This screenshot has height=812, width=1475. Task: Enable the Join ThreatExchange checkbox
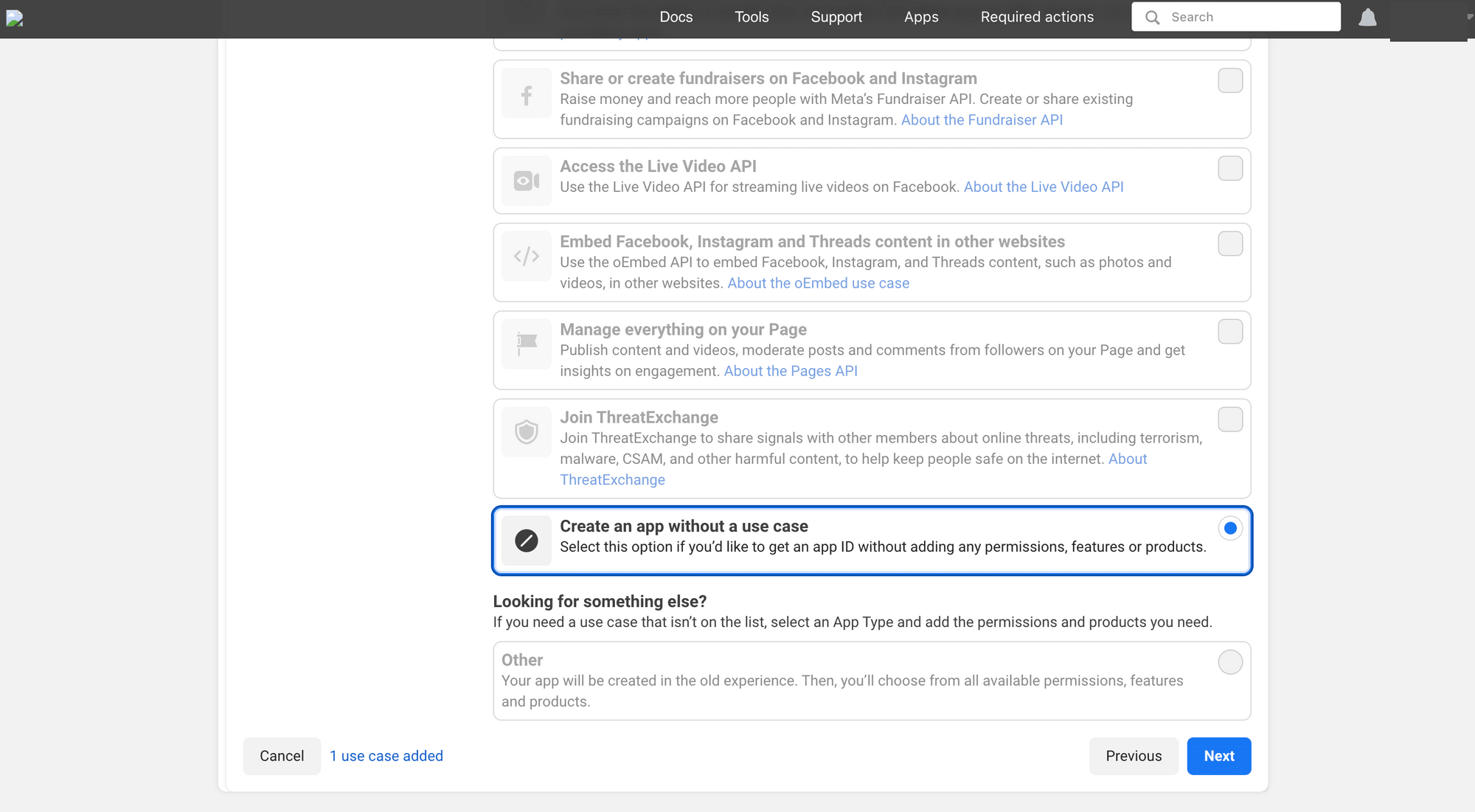[1229, 419]
